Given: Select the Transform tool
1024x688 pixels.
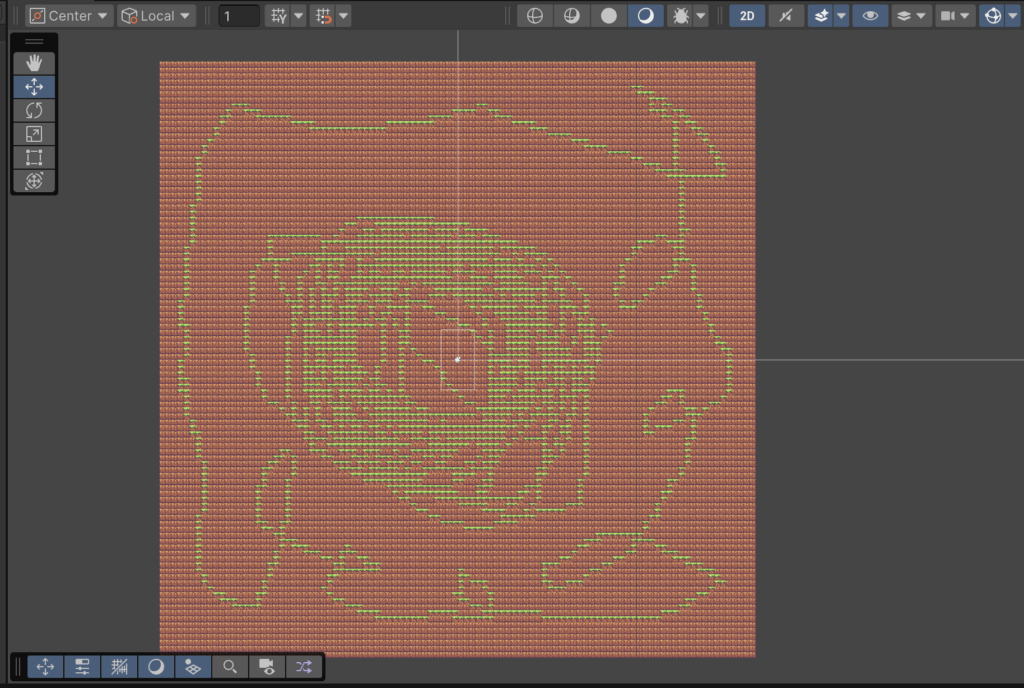Looking at the screenshot, I should (34, 181).
